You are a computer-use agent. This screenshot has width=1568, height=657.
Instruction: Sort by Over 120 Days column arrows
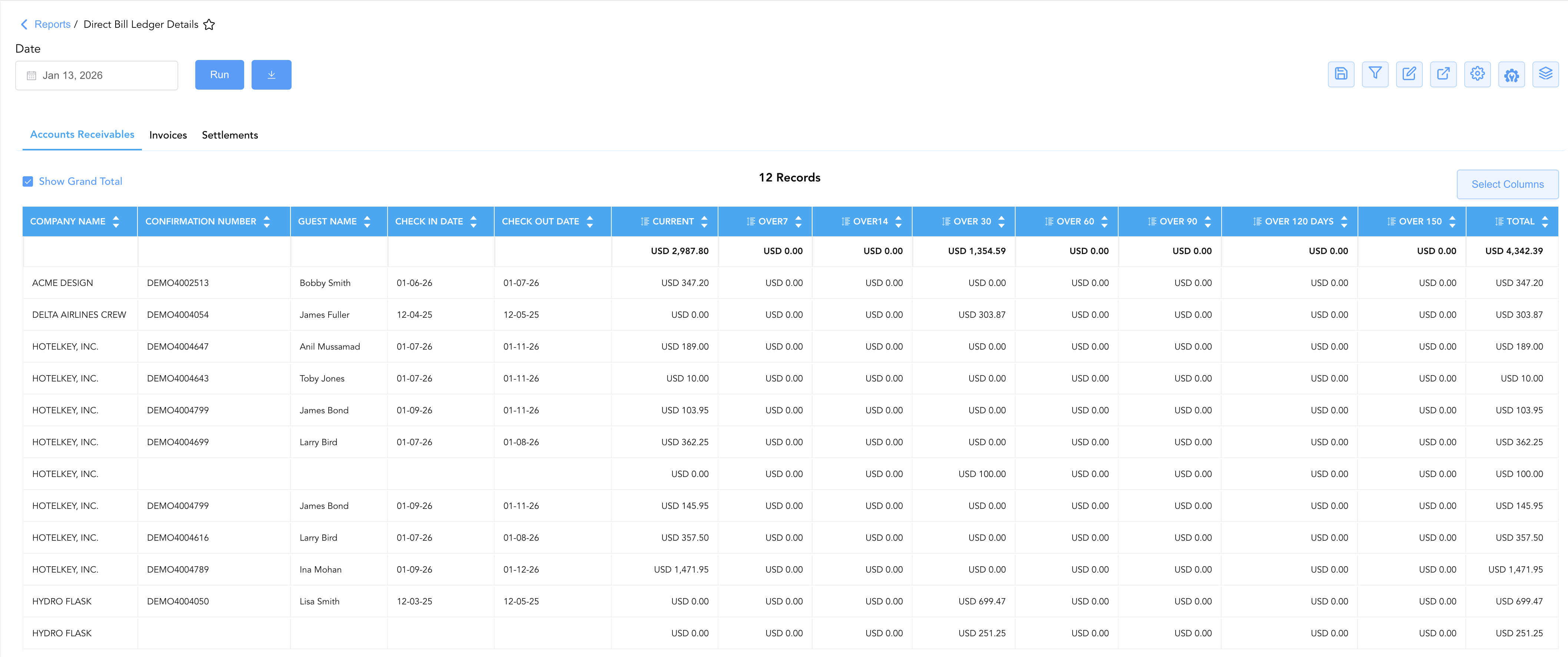1344,221
